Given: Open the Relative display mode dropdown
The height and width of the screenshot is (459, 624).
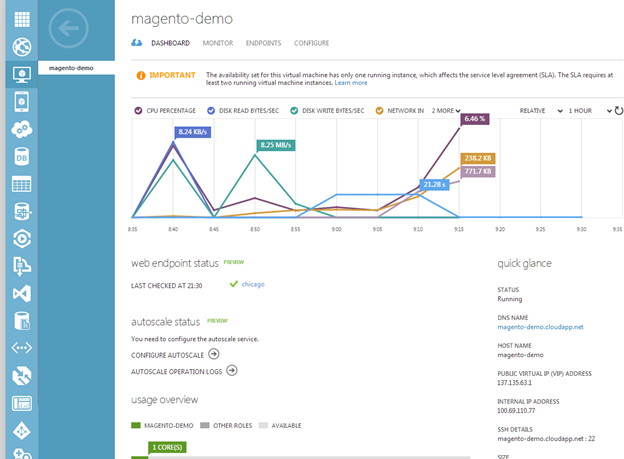Looking at the screenshot, I should click(540, 110).
